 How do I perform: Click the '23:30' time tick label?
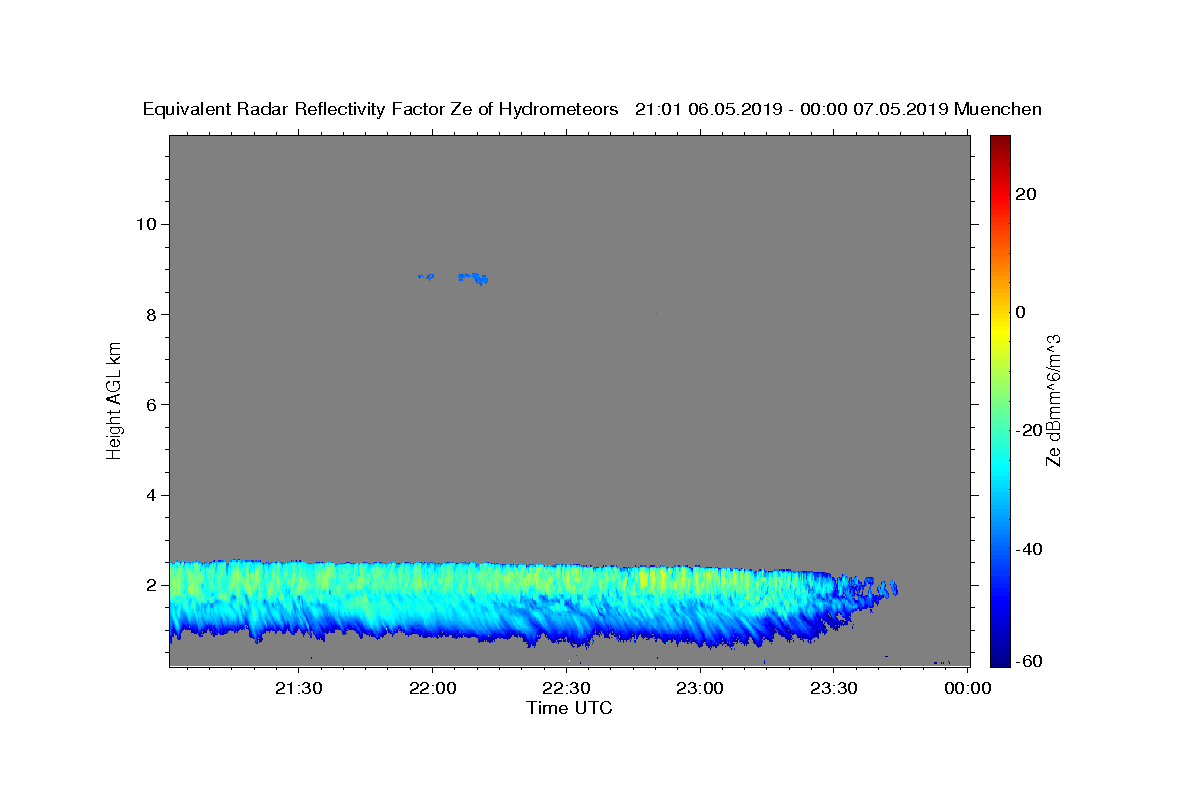(x=833, y=688)
